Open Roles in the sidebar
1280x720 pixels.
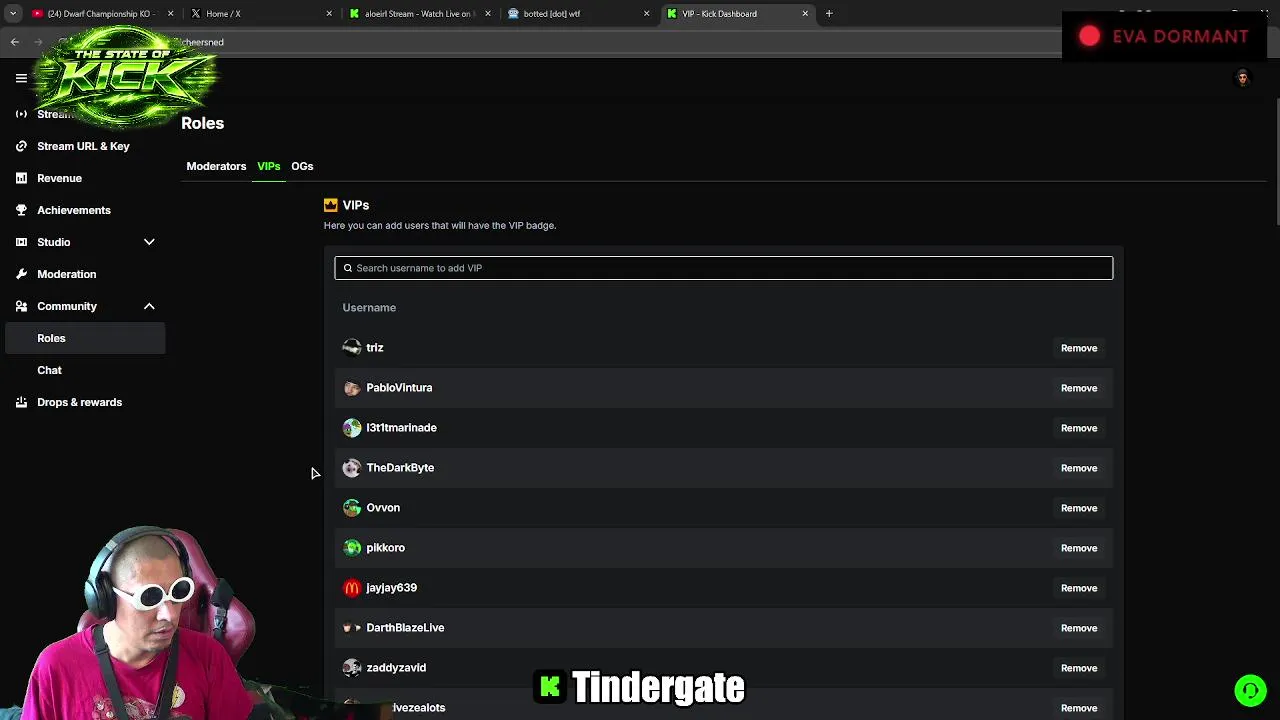tap(85, 338)
